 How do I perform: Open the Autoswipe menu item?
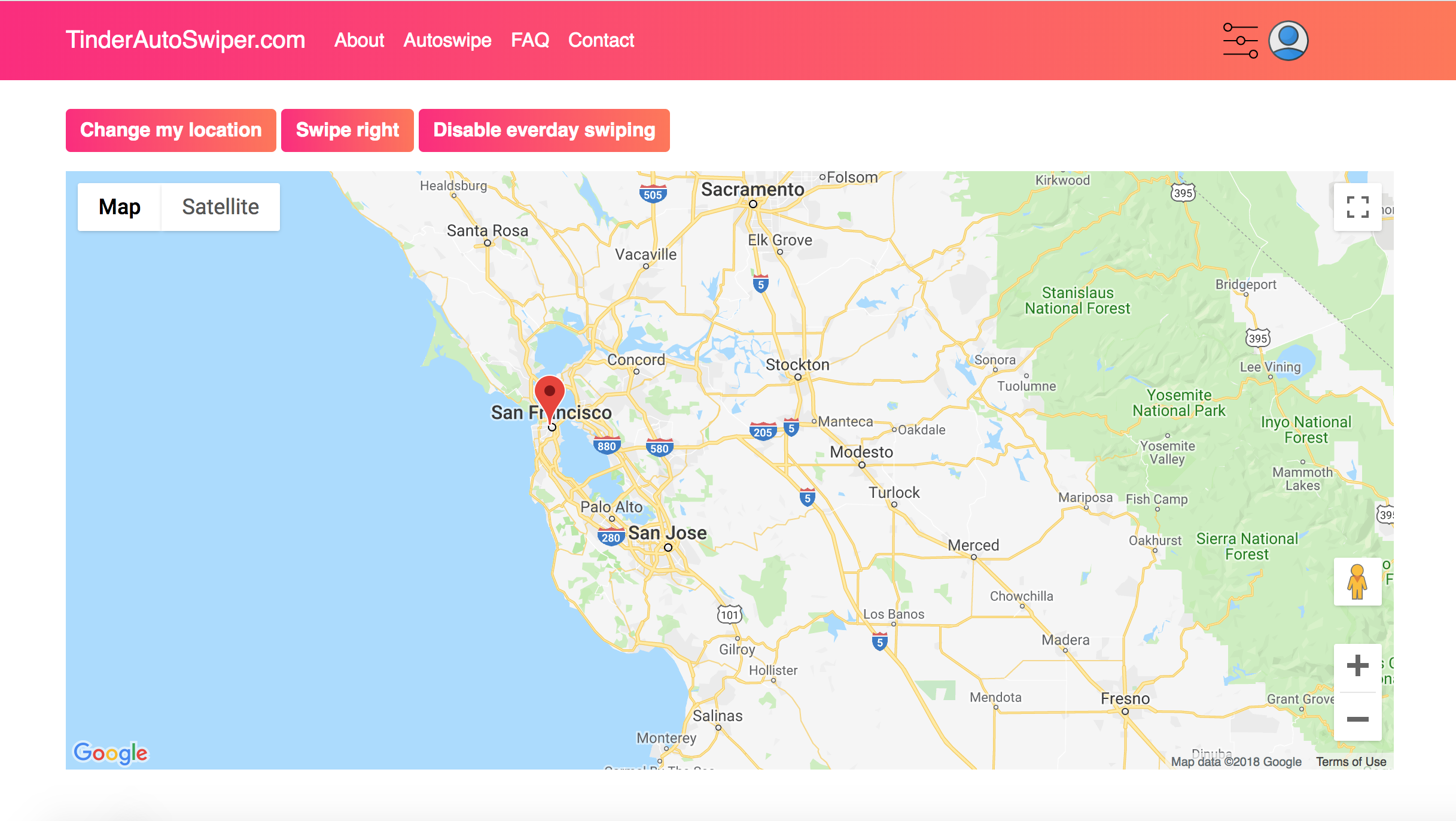447,40
